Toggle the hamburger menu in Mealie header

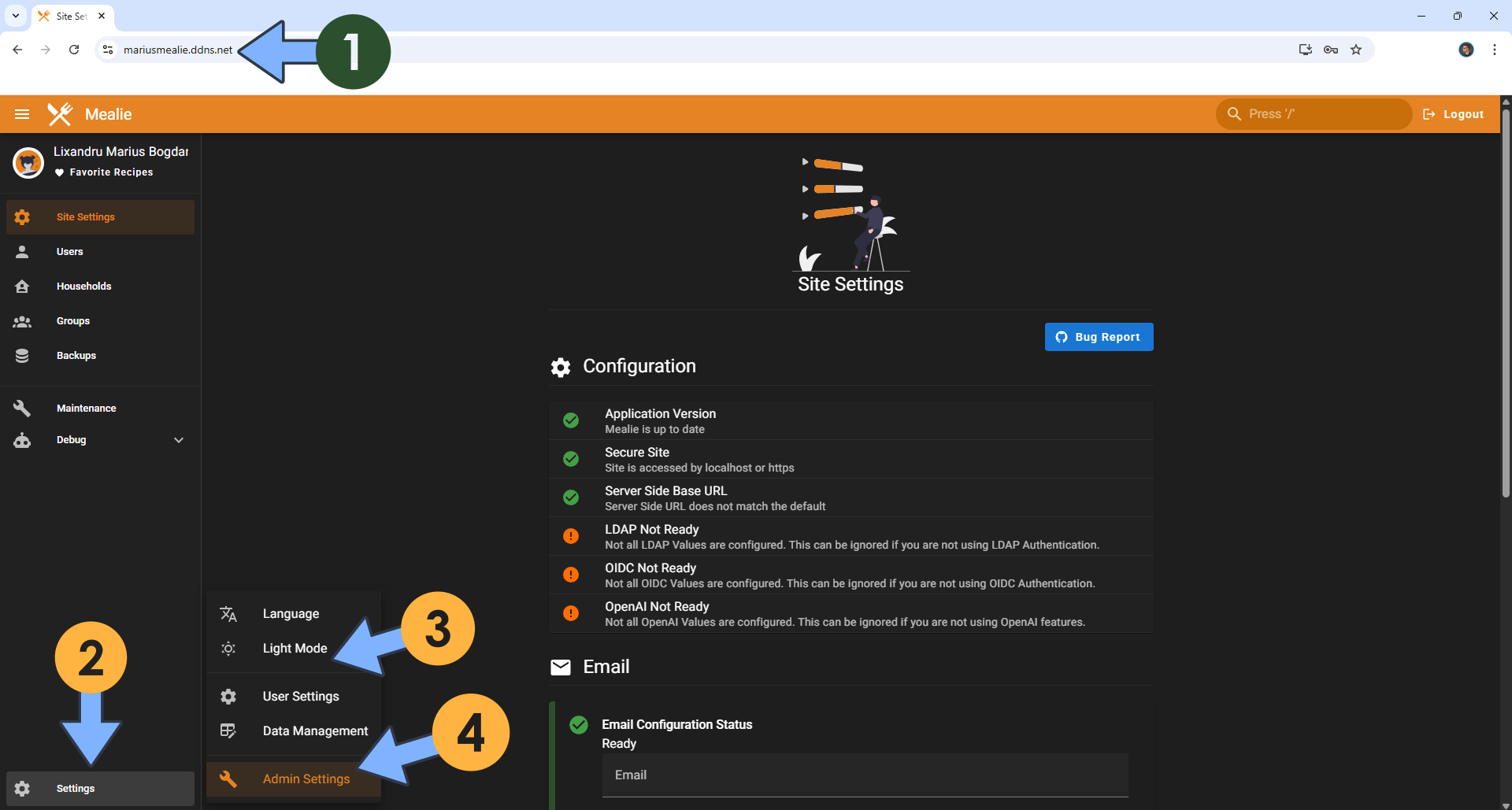pyautogui.click(x=22, y=114)
